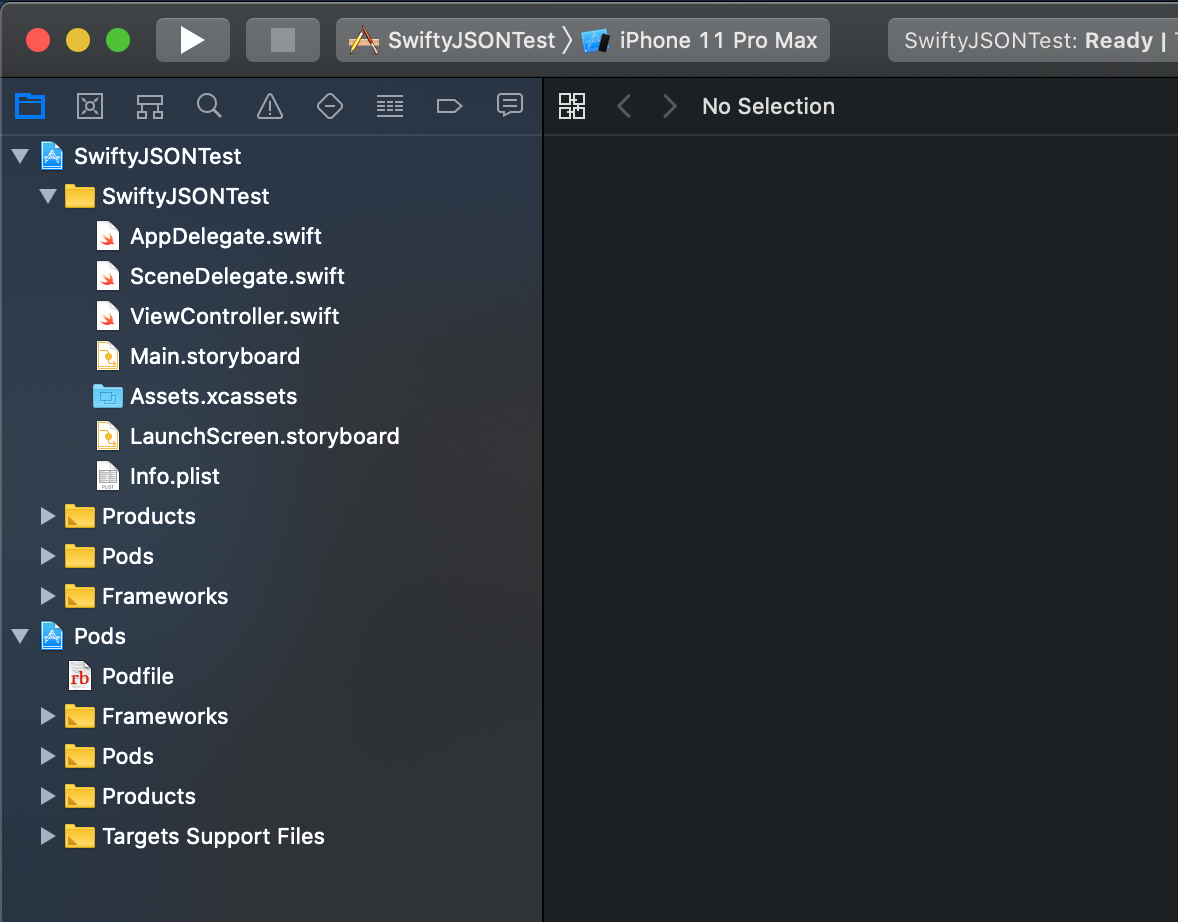Click the SwiftyJSONTest yellow group folder icon

pos(80,196)
